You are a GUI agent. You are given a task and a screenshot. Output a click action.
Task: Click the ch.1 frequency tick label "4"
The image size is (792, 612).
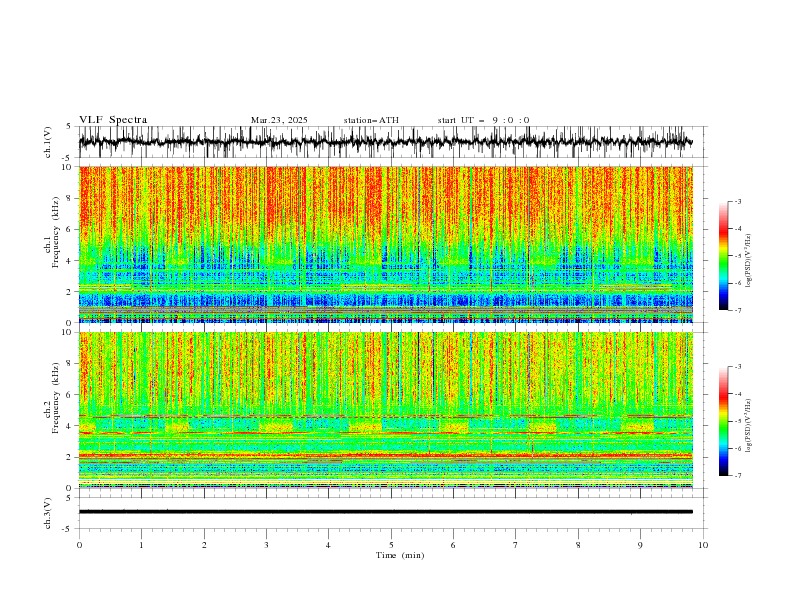tap(71, 261)
